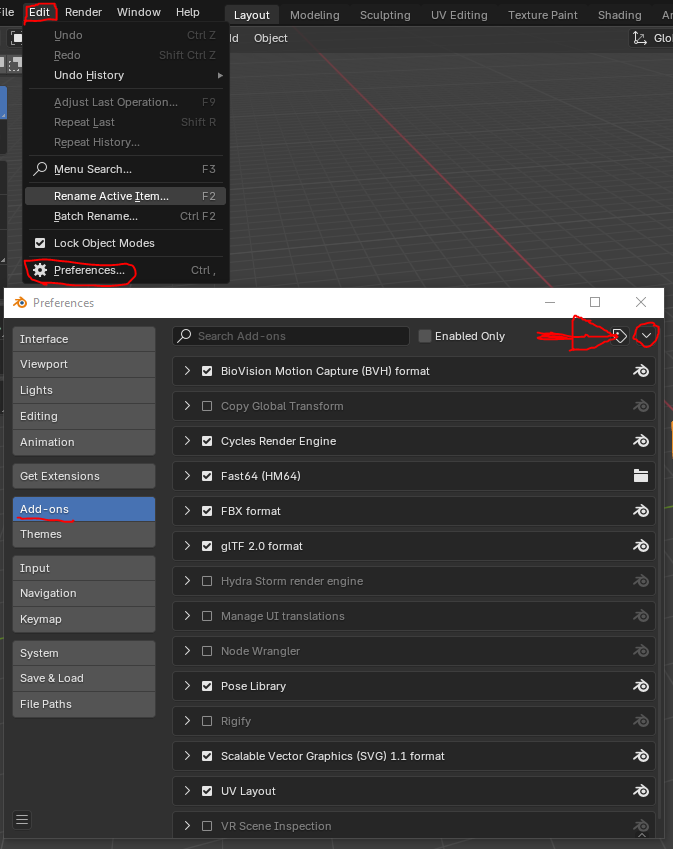This screenshot has height=849, width=673.
Task: Switch to the Modeling workspace tab
Action: (x=315, y=15)
